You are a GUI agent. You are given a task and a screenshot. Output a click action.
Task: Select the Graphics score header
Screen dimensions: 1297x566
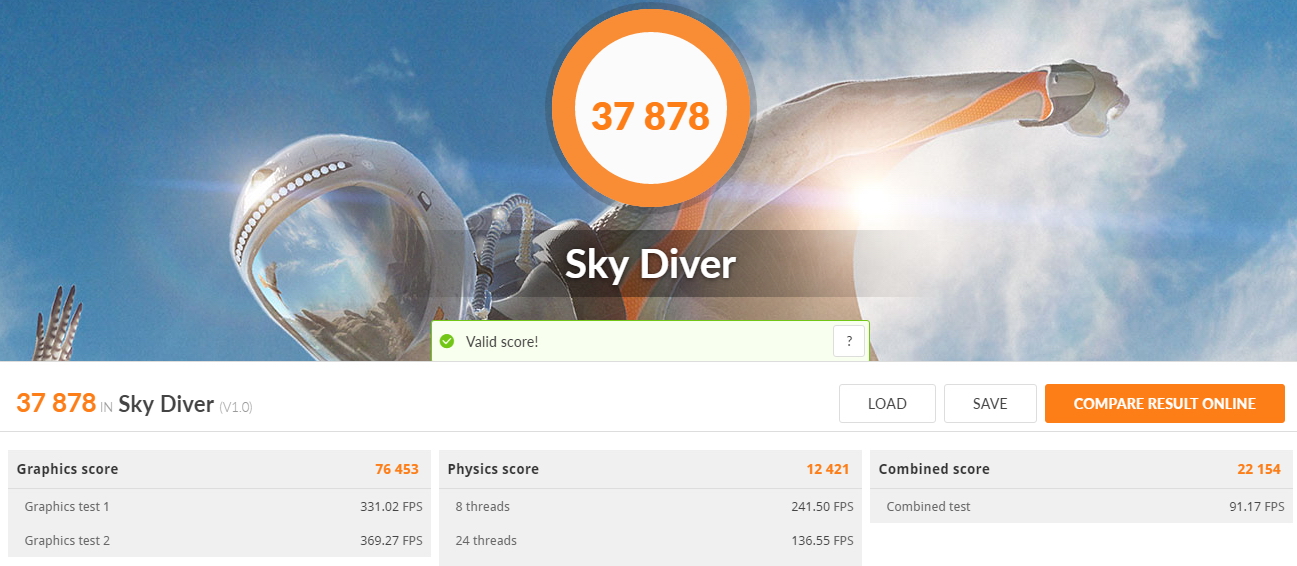pyautogui.click(x=67, y=469)
